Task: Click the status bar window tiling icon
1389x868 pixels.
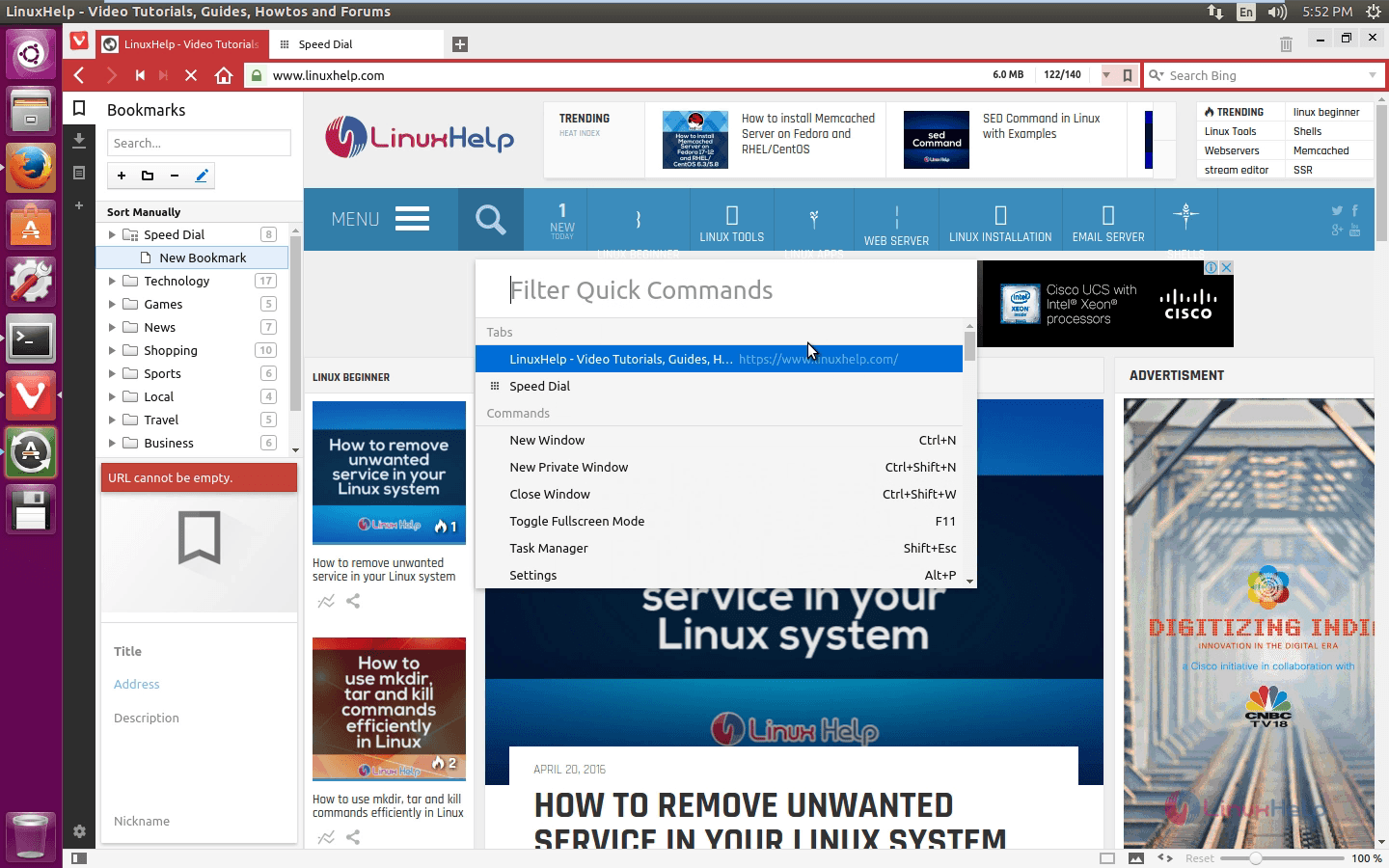Action: tap(1107, 857)
